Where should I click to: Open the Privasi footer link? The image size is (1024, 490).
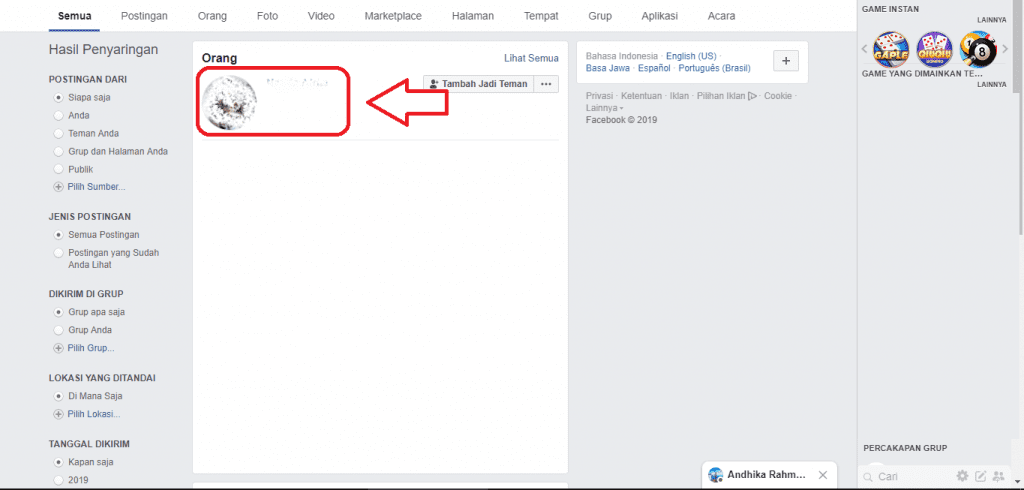pos(599,96)
